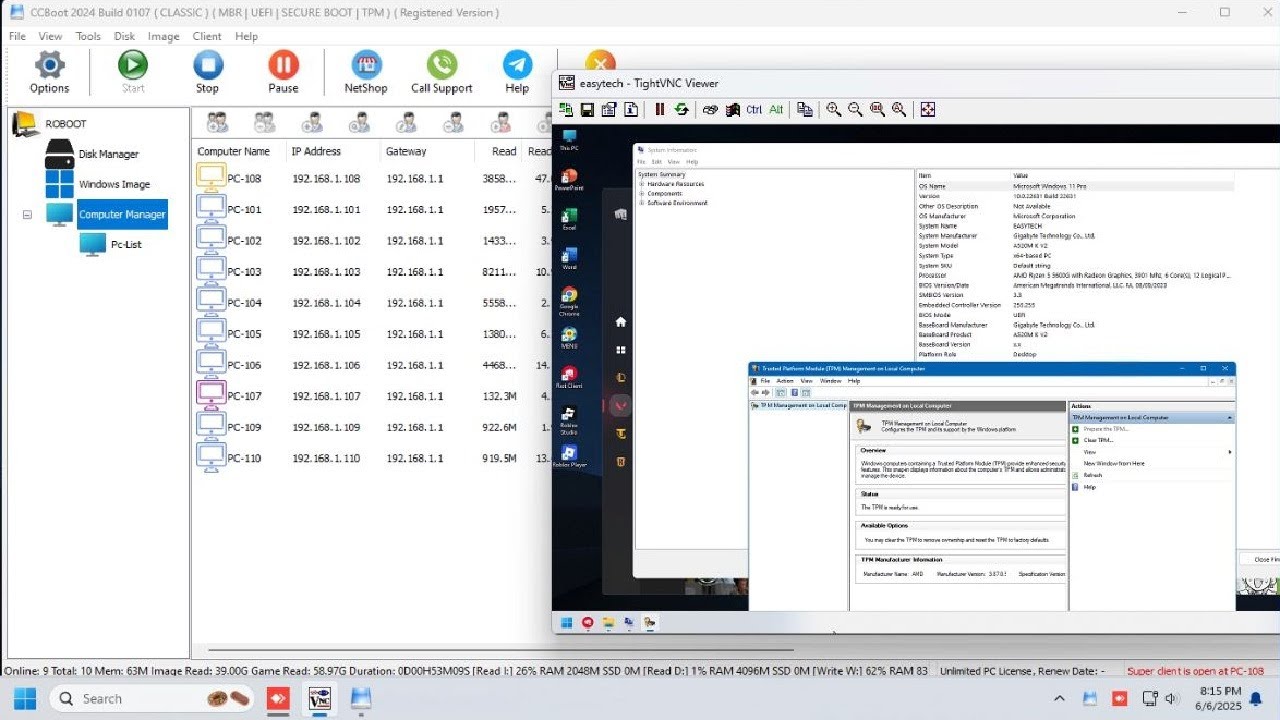Click the blue Stop service icon
This screenshot has height=720, width=1280.
[x=207, y=67]
